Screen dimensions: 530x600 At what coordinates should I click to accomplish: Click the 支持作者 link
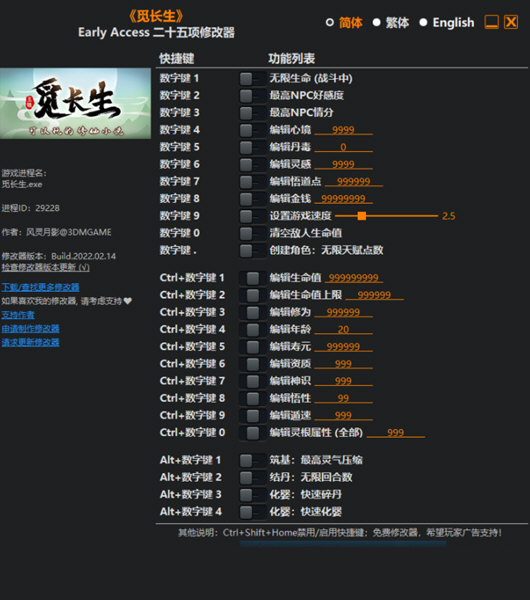(18, 315)
